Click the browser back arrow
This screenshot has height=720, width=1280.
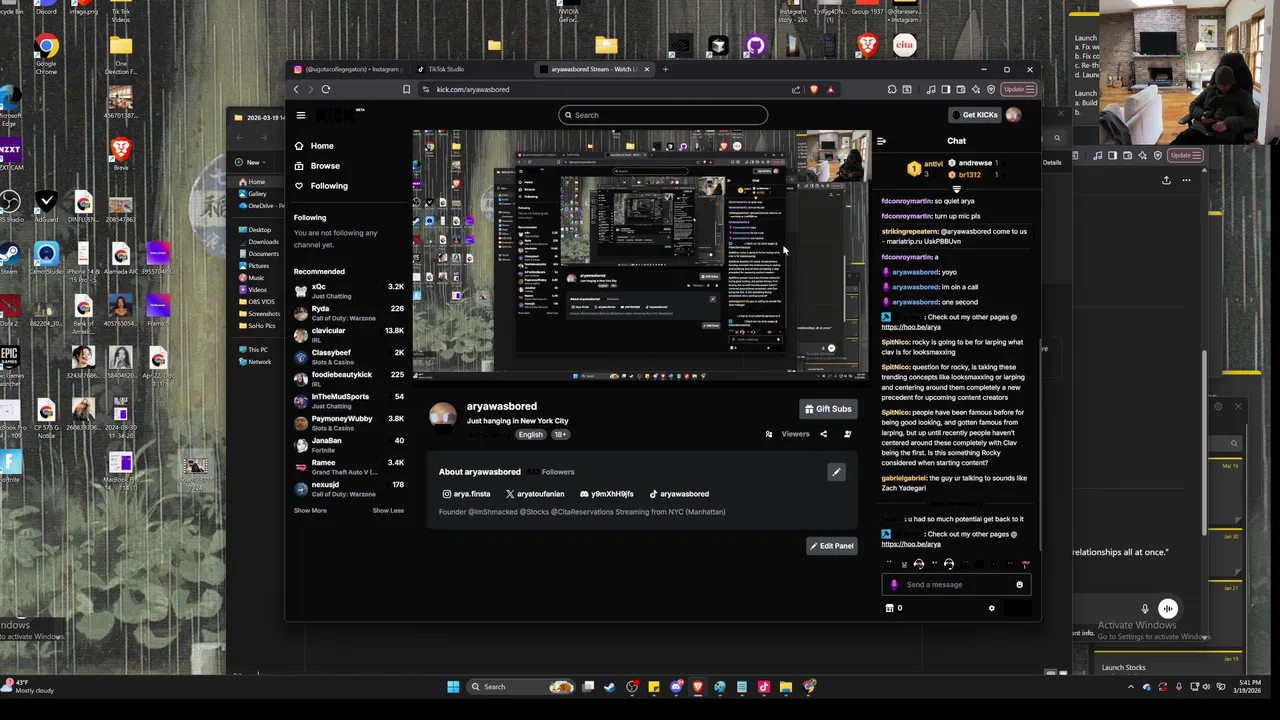coord(296,90)
